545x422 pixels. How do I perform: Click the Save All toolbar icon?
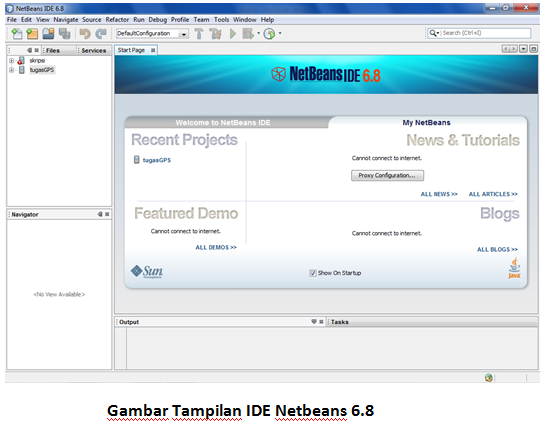(x=64, y=34)
